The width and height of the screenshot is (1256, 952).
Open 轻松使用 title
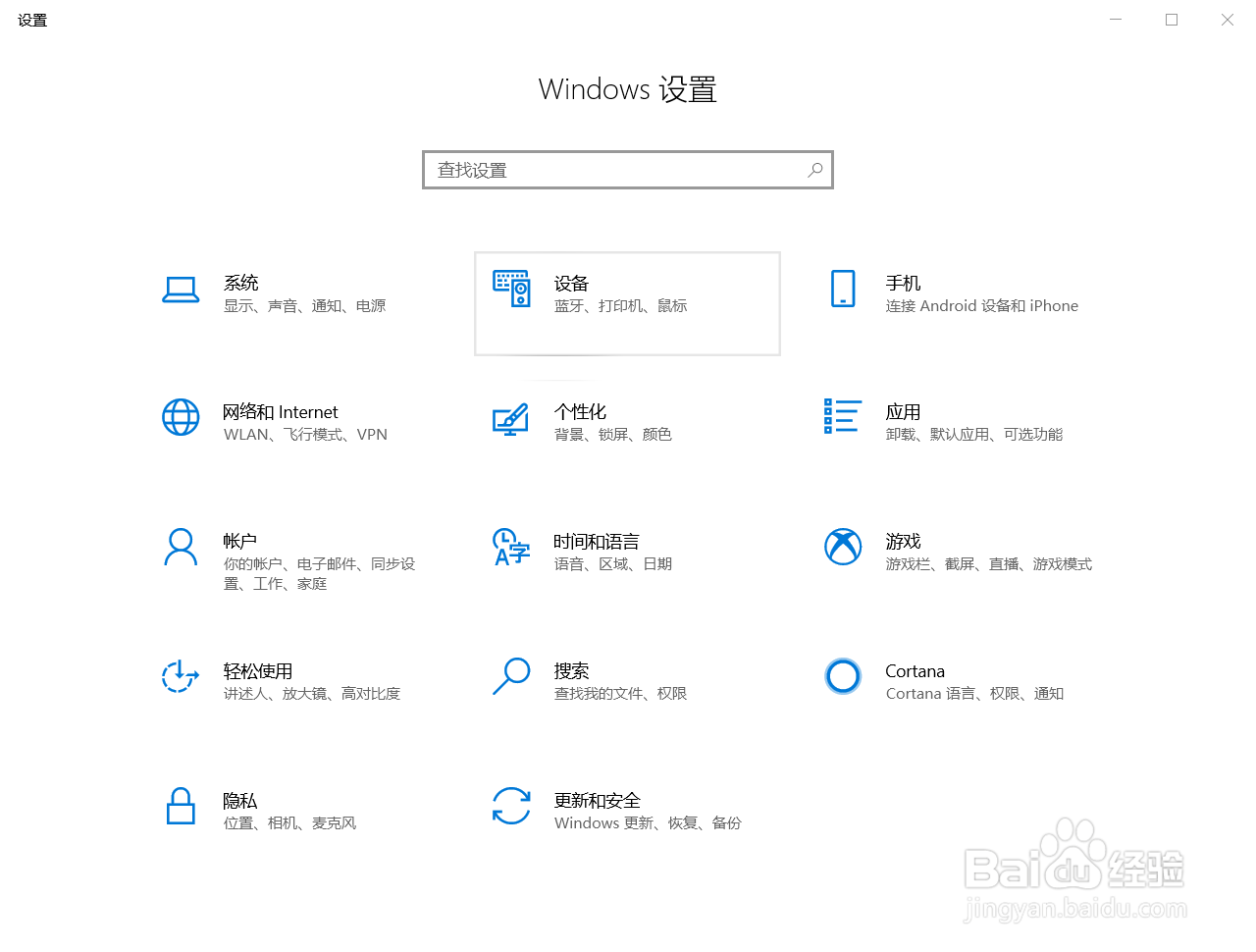pyautogui.click(x=258, y=671)
